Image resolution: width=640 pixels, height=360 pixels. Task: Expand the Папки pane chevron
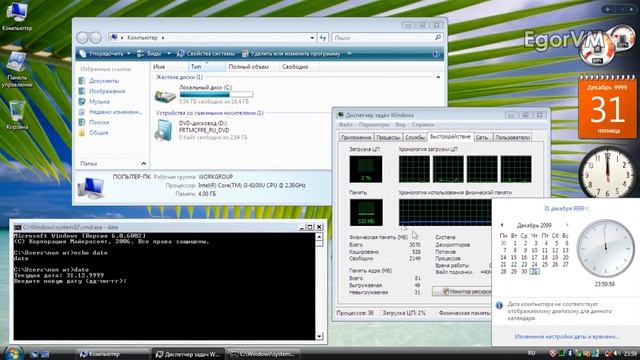(x=143, y=164)
